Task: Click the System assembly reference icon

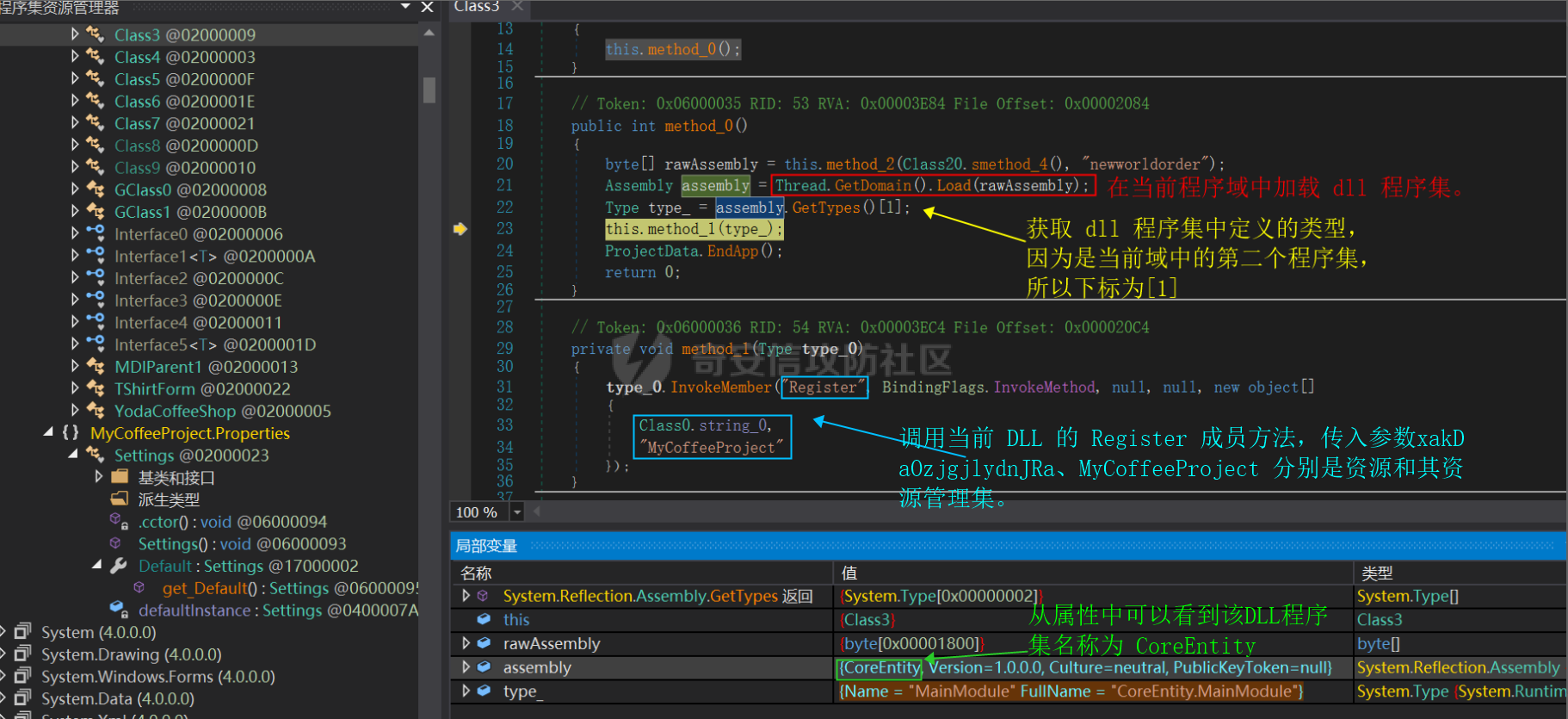Action: pos(23,631)
